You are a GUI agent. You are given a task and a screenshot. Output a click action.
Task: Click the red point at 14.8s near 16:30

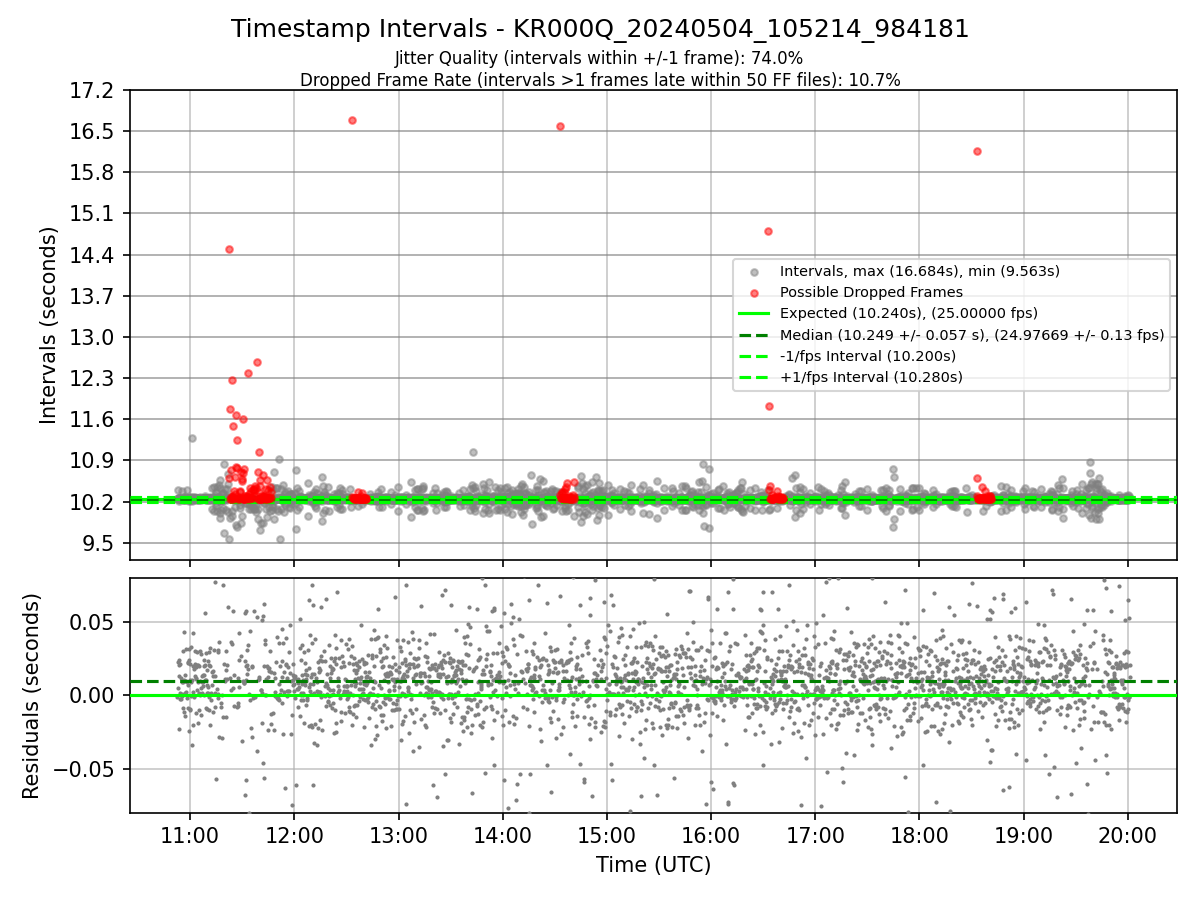point(768,231)
